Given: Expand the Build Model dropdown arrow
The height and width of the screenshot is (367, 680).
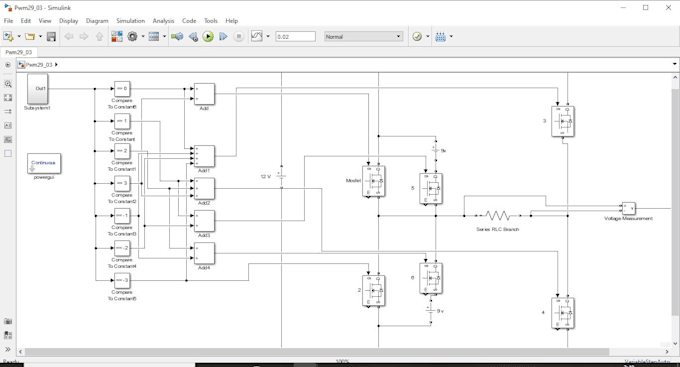Looking at the screenshot, I should (451, 36).
